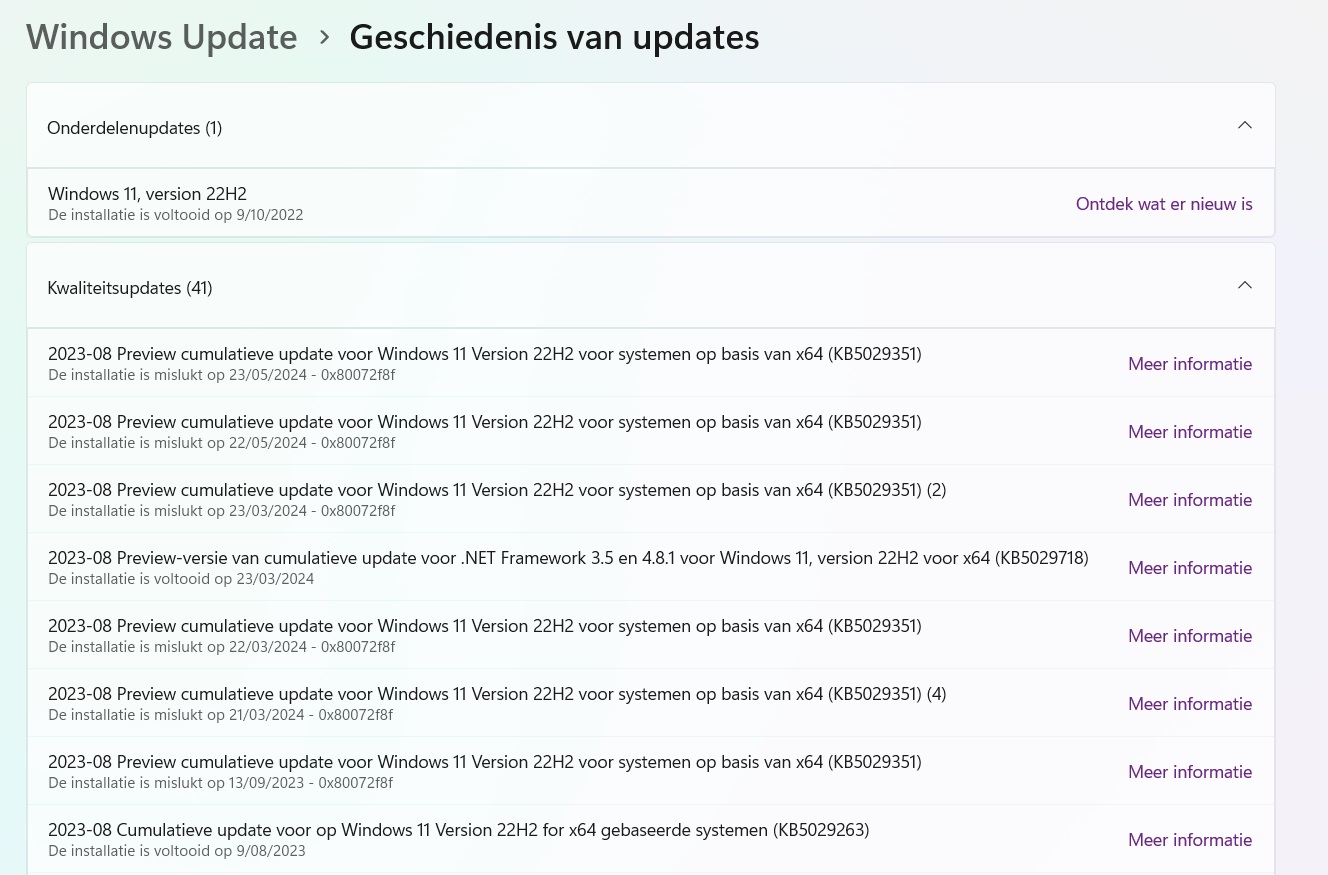The image size is (1328, 875).
Task: Select the .NET Framework 3.5 update title
Action: click(x=568, y=558)
